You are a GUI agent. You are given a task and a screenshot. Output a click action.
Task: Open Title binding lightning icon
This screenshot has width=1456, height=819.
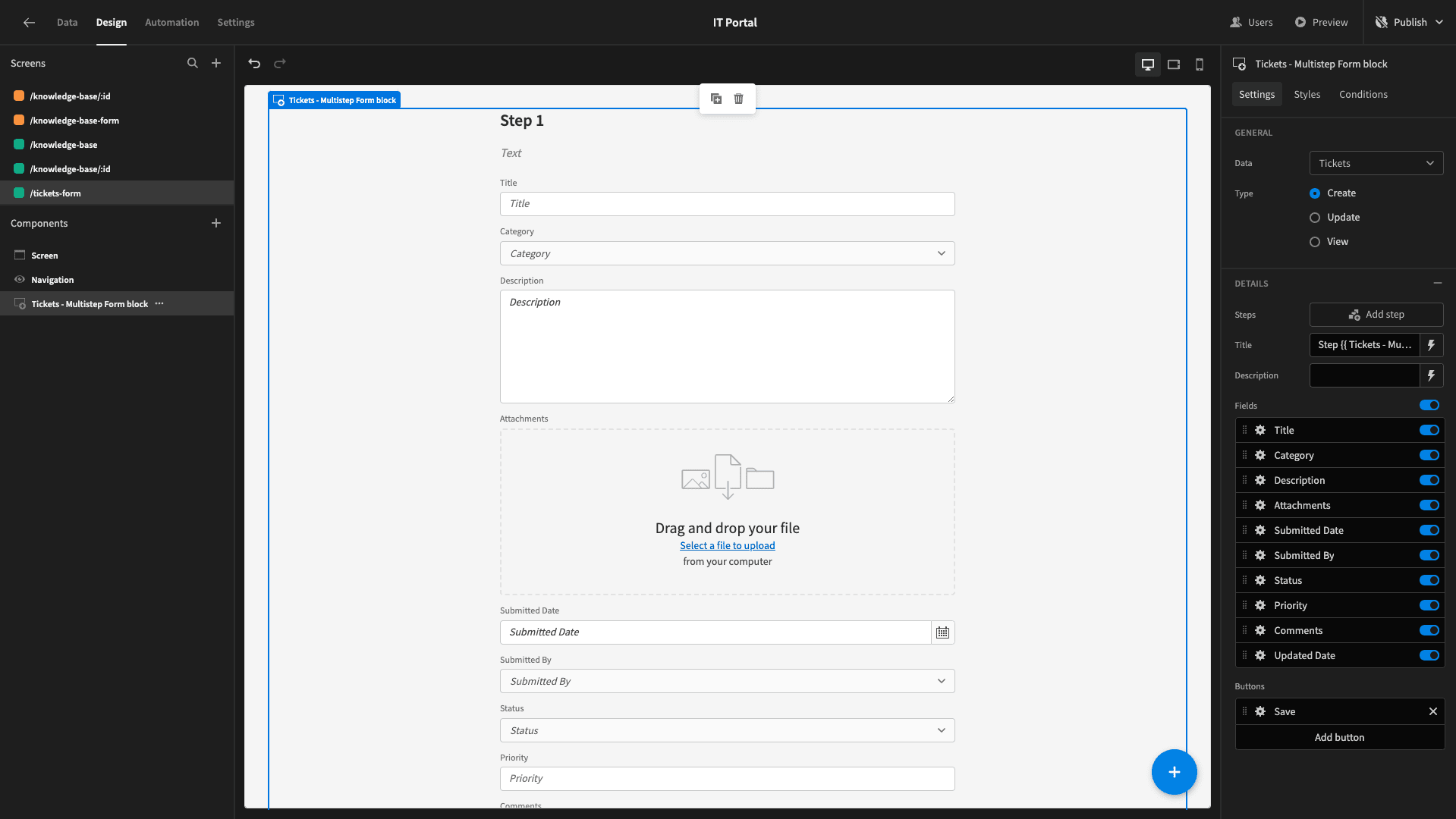(x=1431, y=345)
